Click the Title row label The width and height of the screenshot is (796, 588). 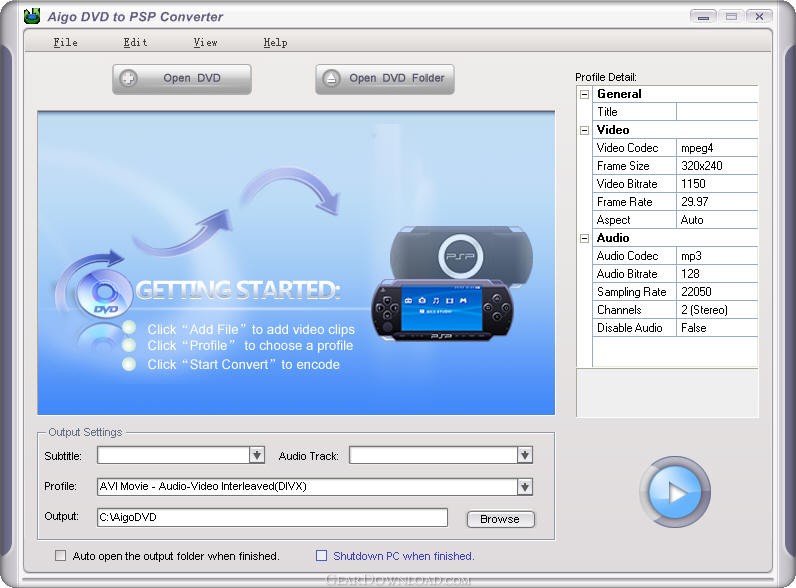(x=634, y=112)
